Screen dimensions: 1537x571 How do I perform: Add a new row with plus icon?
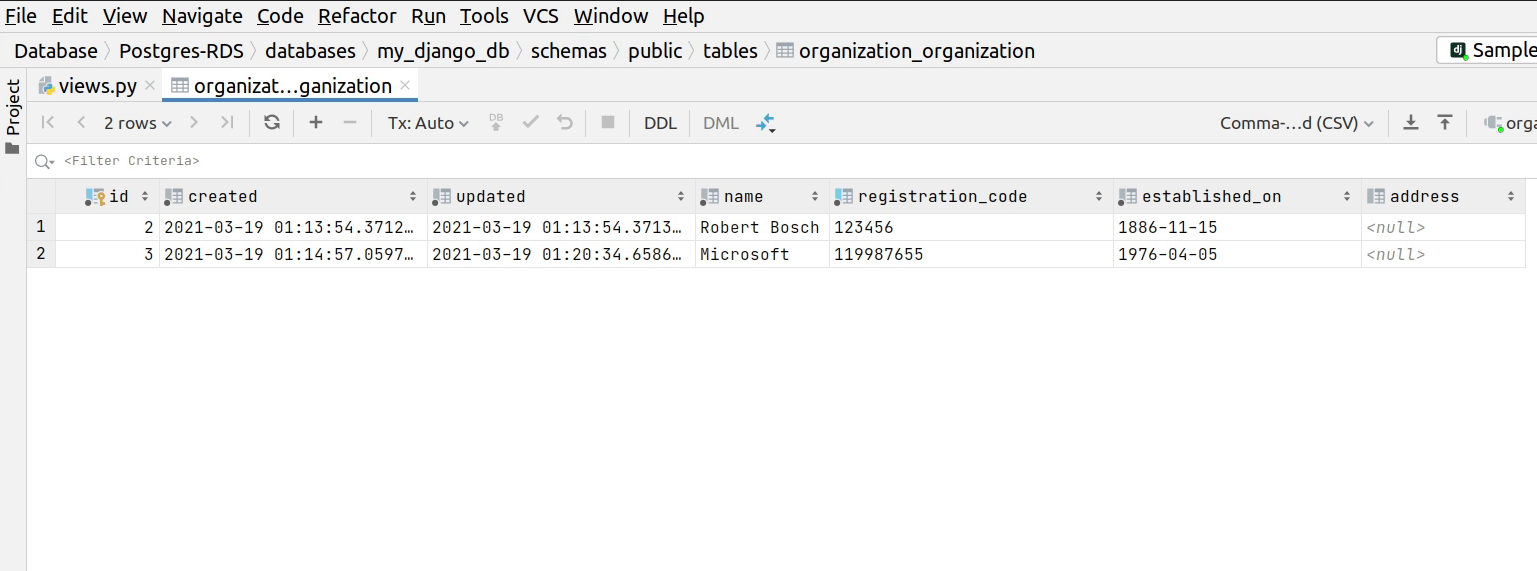click(x=316, y=123)
